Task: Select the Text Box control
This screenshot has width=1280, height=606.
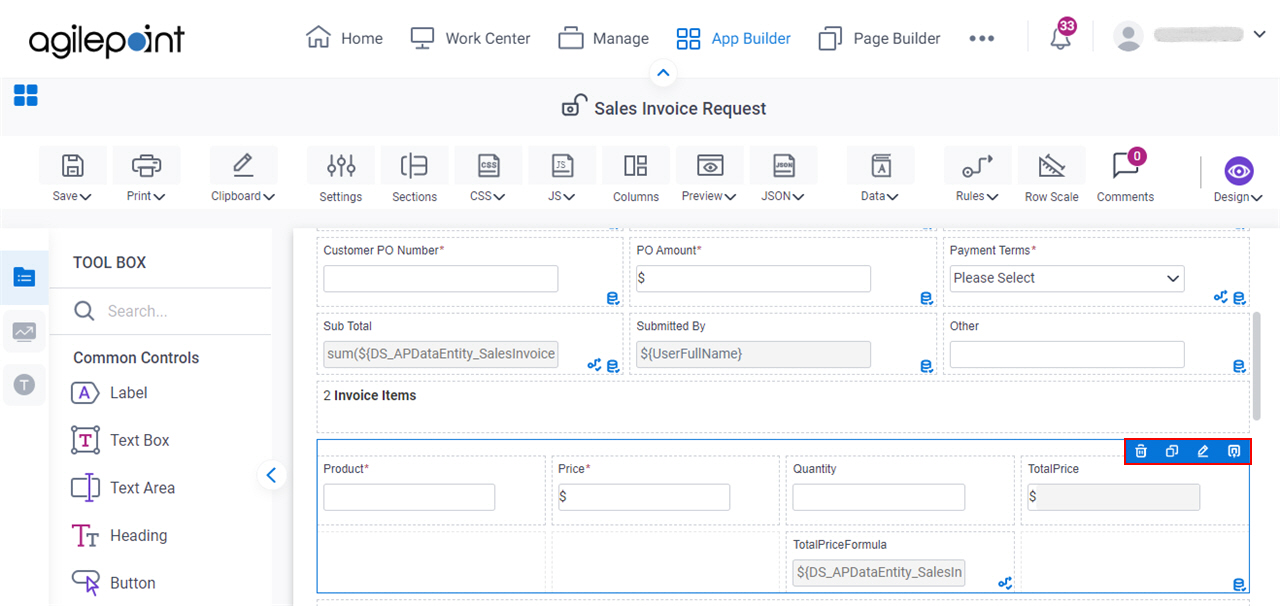Action: point(120,440)
